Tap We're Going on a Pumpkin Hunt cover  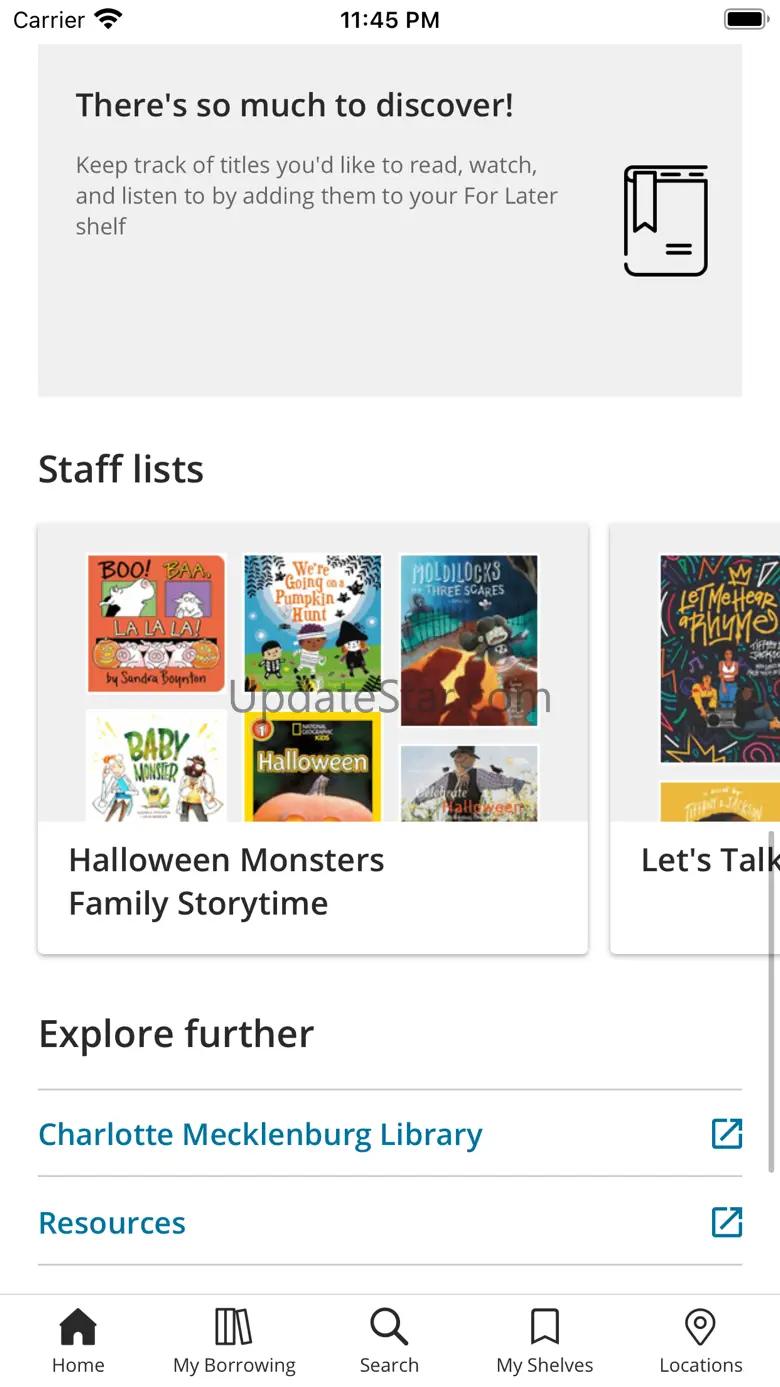point(312,624)
